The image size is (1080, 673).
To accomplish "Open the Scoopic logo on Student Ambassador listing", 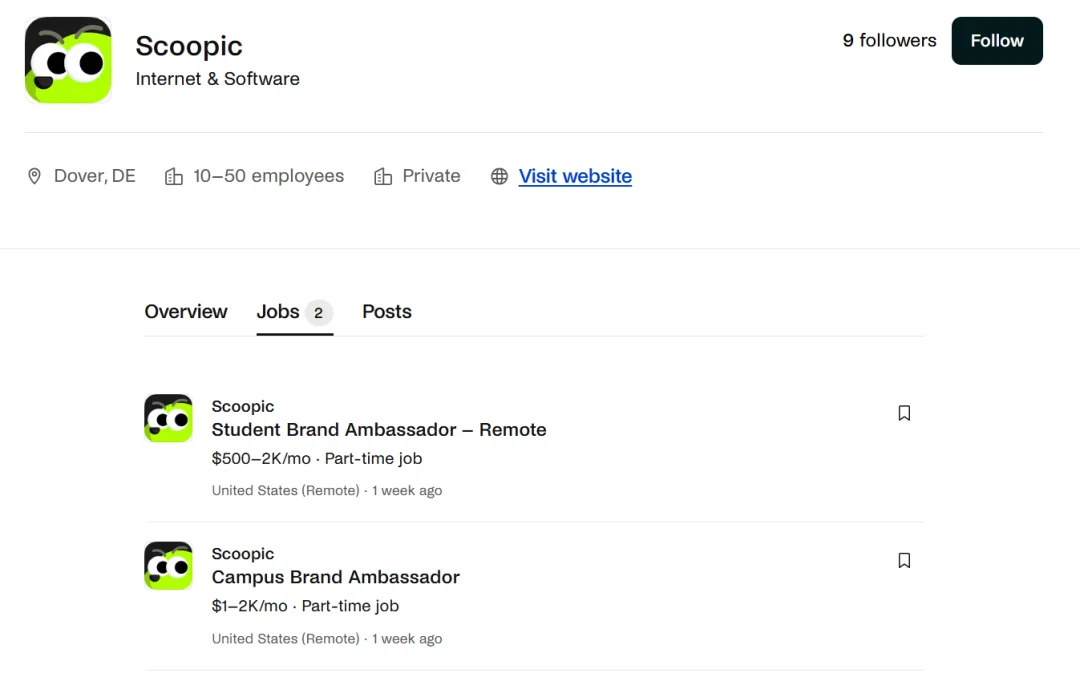I will (x=168, y=418).
